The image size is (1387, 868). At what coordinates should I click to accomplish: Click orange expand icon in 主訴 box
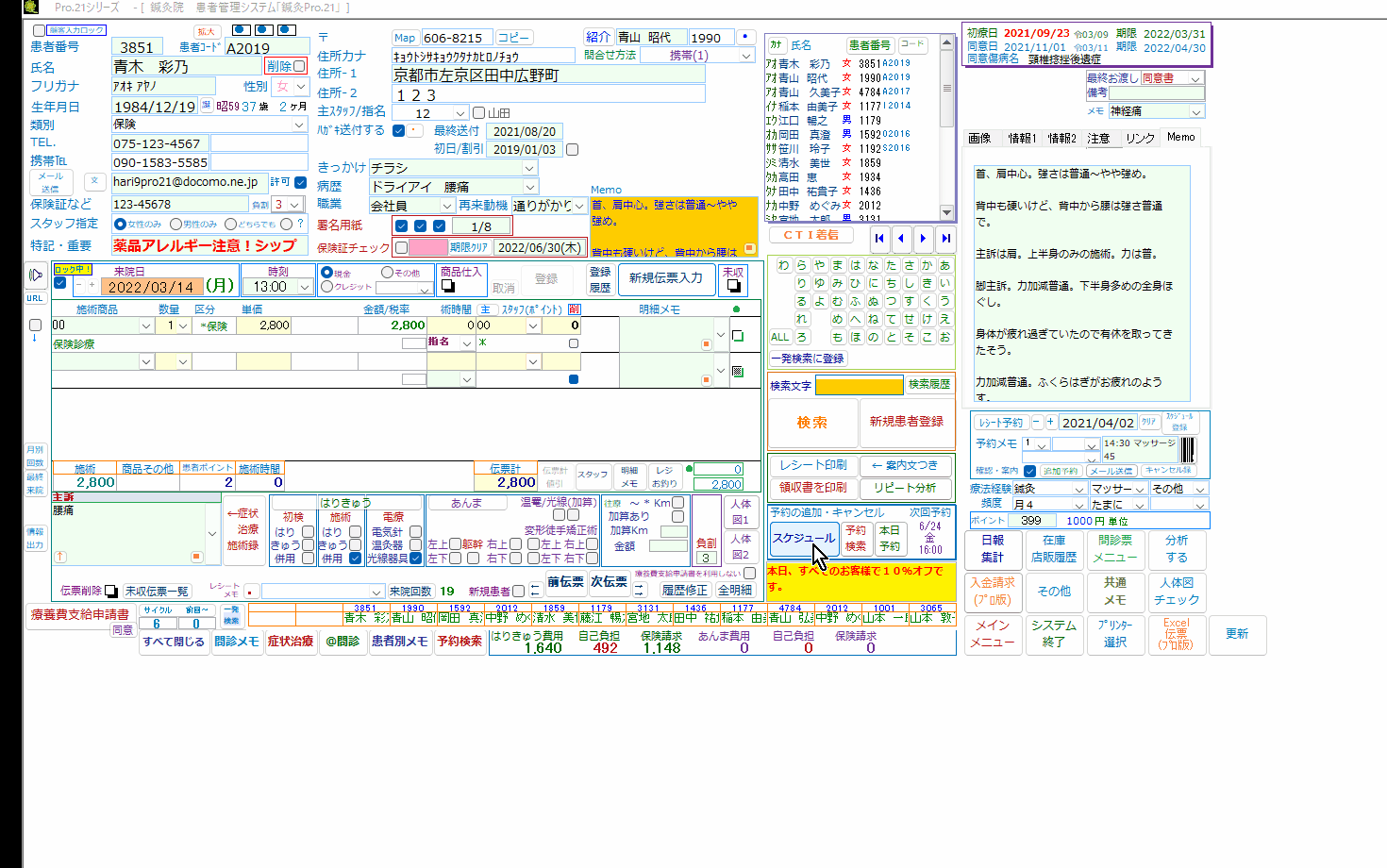196,557
